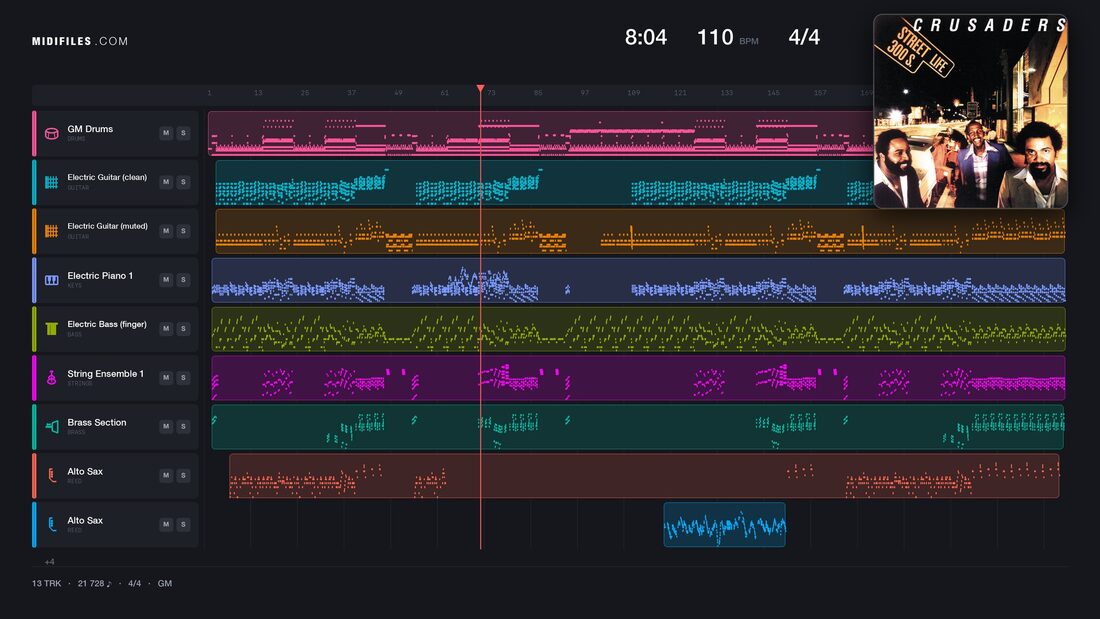Mute the Electric Guitar (clean) track
Image resolution: width=1100 pixels, height=619 pixels.
click(x=166, y=182)
